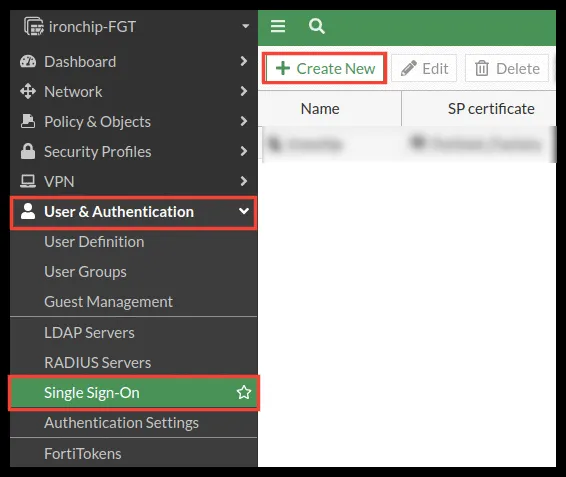The height and width of the screenshot is (477, 566).
Task: Click the Security Profiles lock icon
Action: point(28,151)
